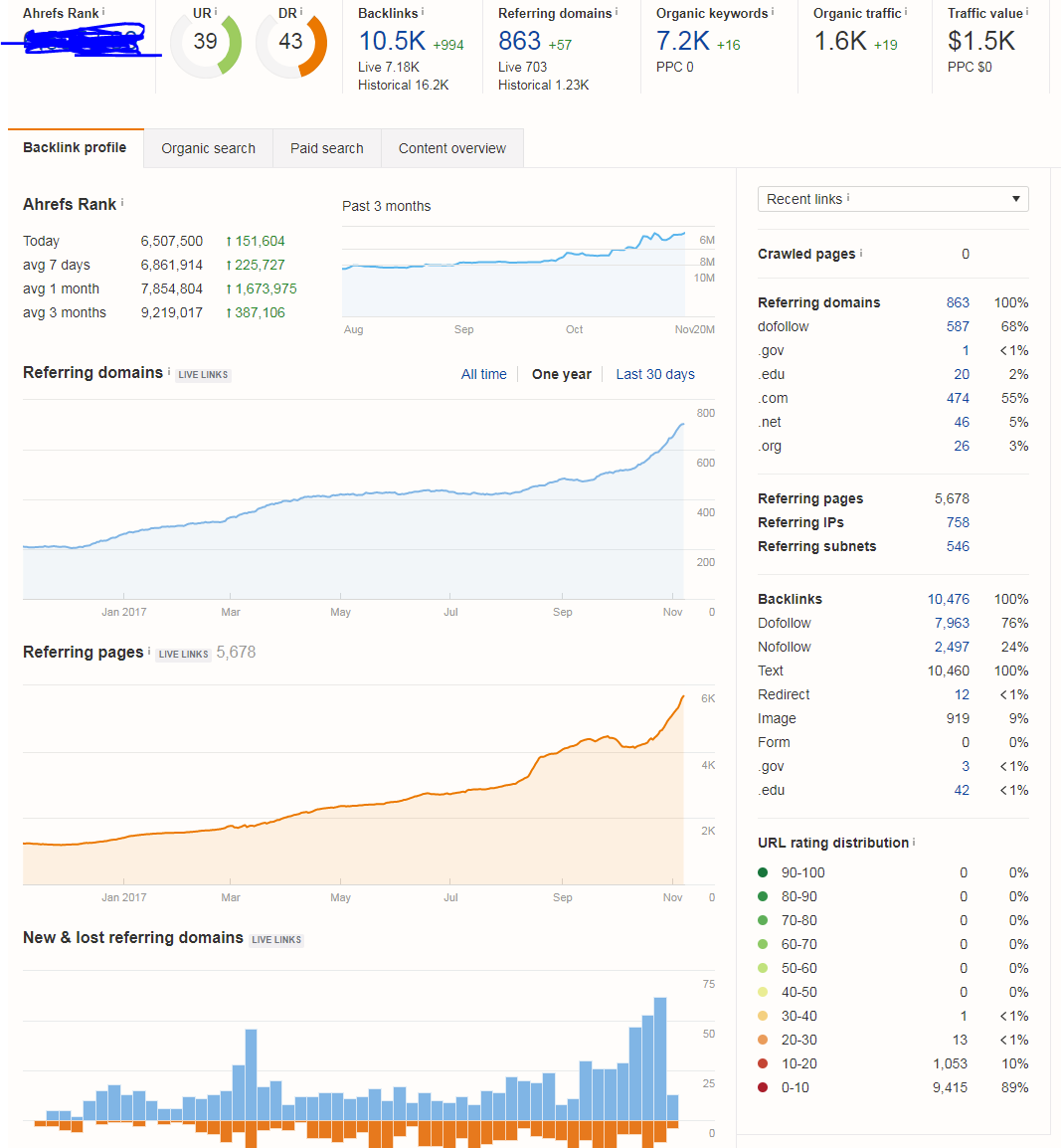Click the info icon beside UR
This screenshot has height=1148, width=1061.
[x=216, y=11]
